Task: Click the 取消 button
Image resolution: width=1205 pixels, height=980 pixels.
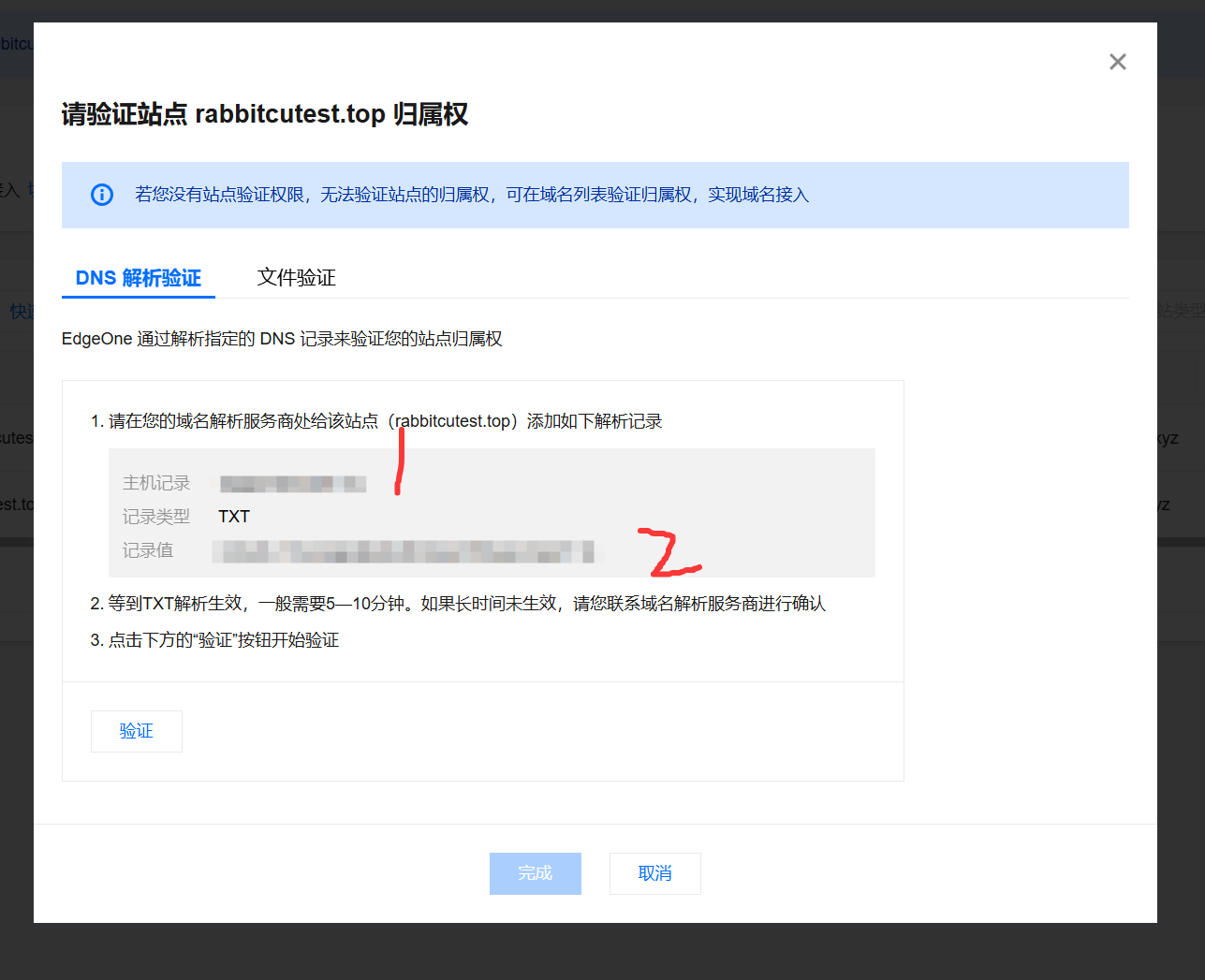Action: coord(655,873)
